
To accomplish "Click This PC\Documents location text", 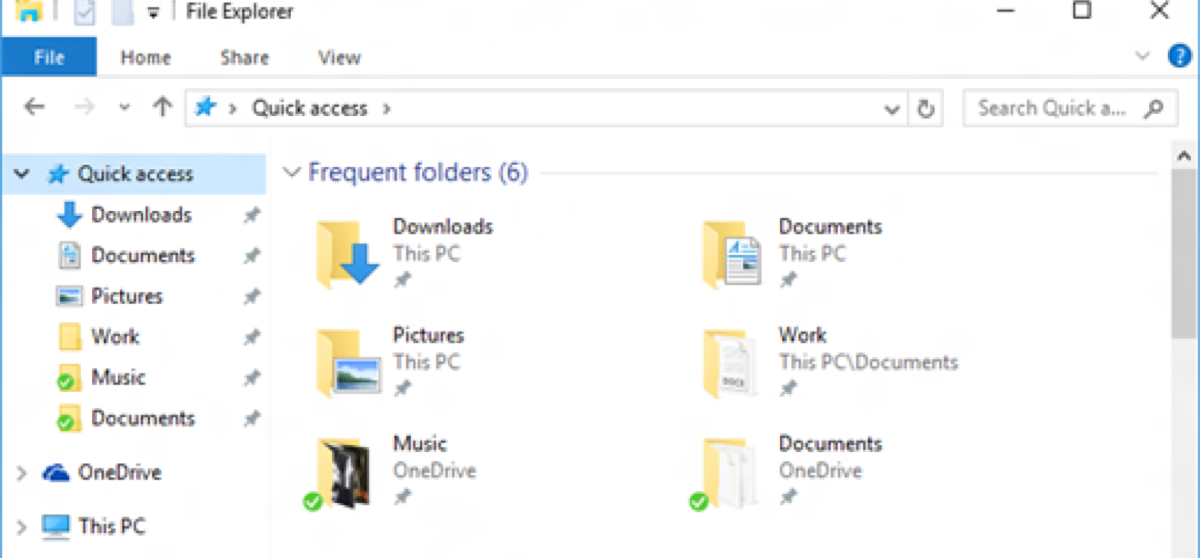I will 869,362.
